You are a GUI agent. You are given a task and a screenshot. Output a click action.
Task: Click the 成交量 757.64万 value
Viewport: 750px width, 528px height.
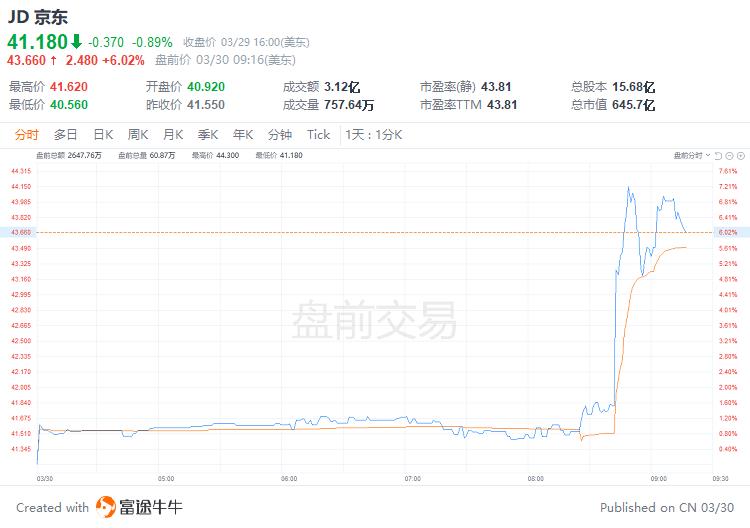click(349, 105)
